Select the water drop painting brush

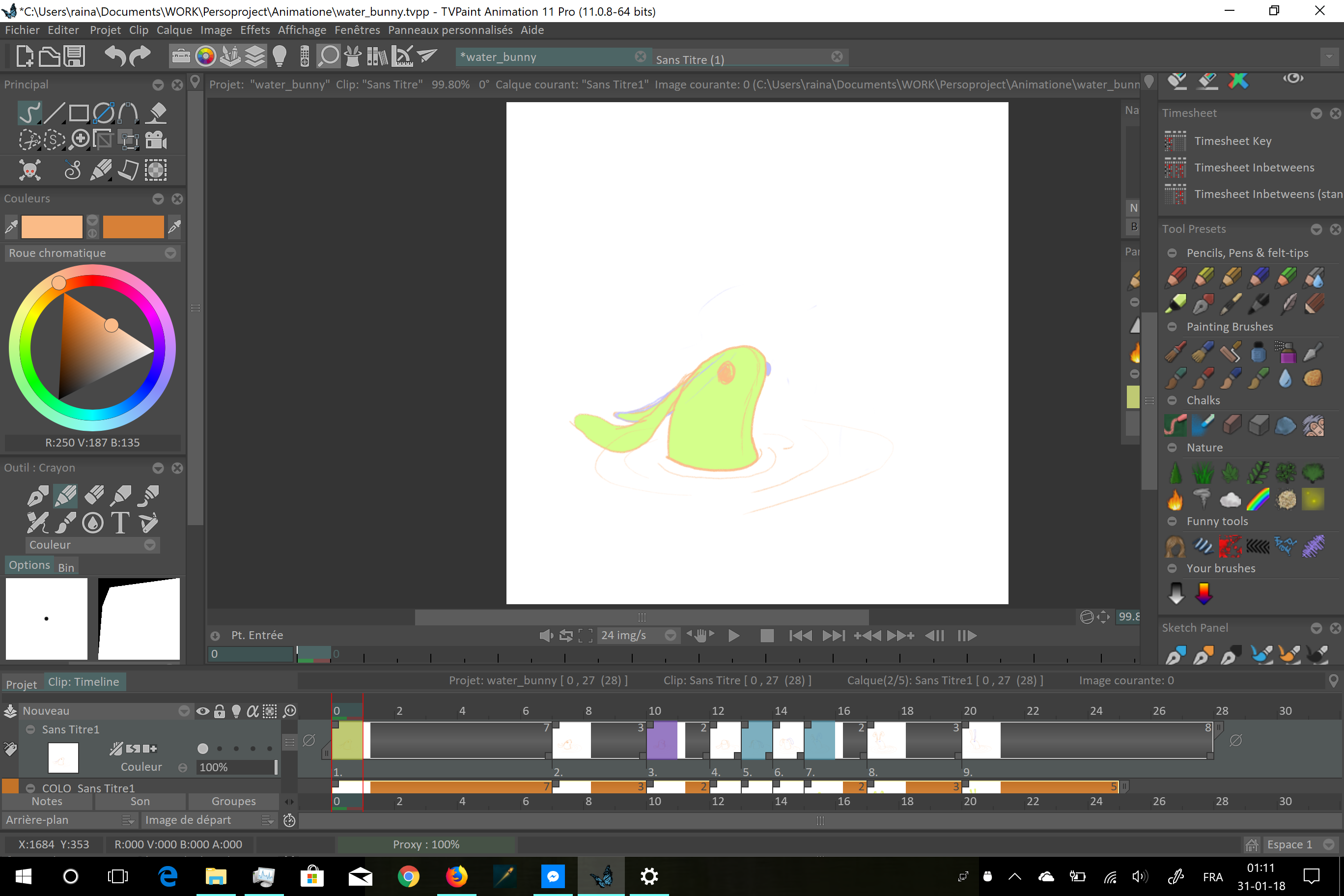click(1285, 378)
